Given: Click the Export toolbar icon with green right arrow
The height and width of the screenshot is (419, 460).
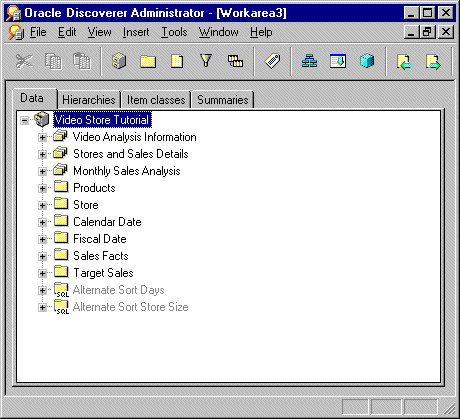Looking at the screenshot, I should [433, 62].
